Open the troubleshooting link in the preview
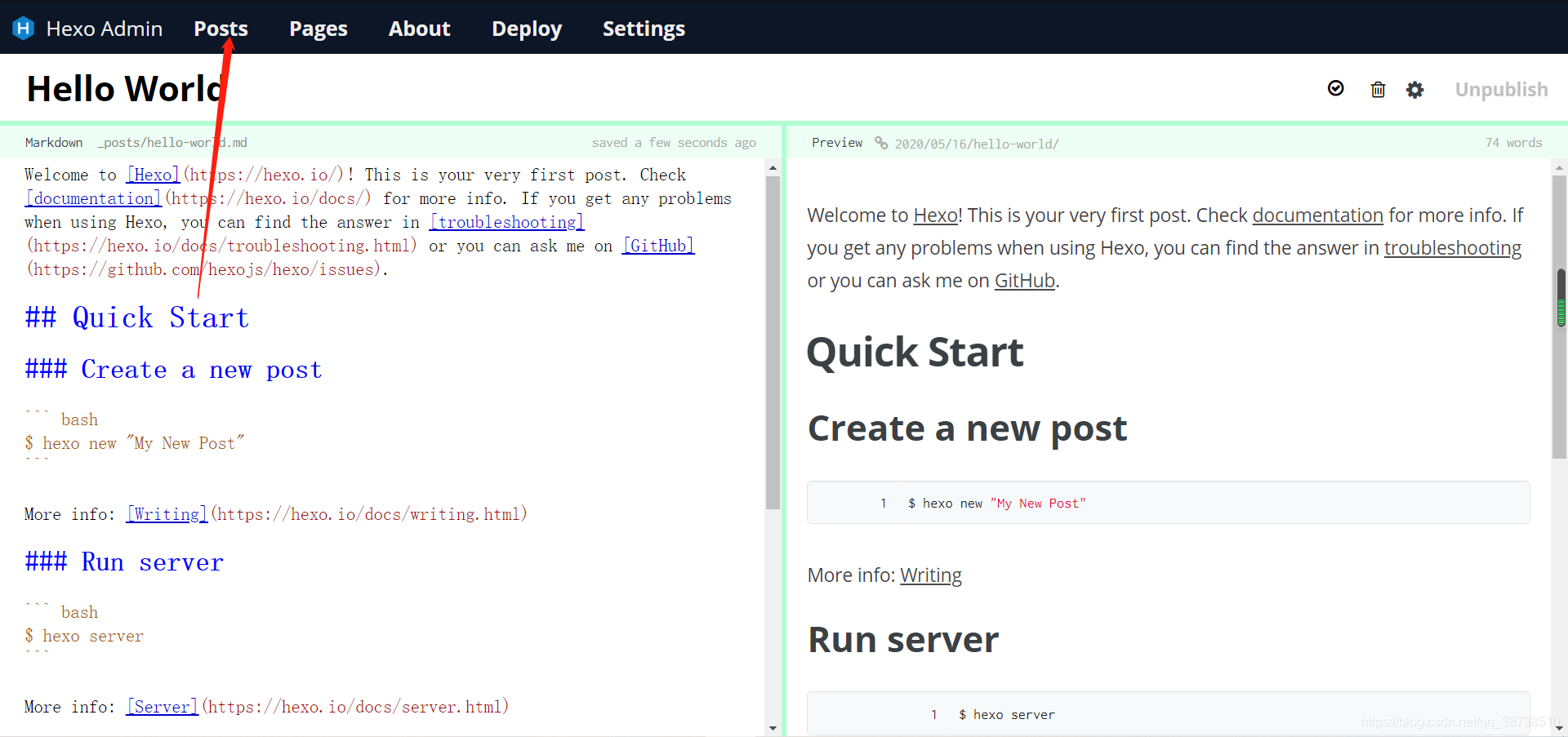The width and height of the screenshot is (1568, 737). (1452, 248)
